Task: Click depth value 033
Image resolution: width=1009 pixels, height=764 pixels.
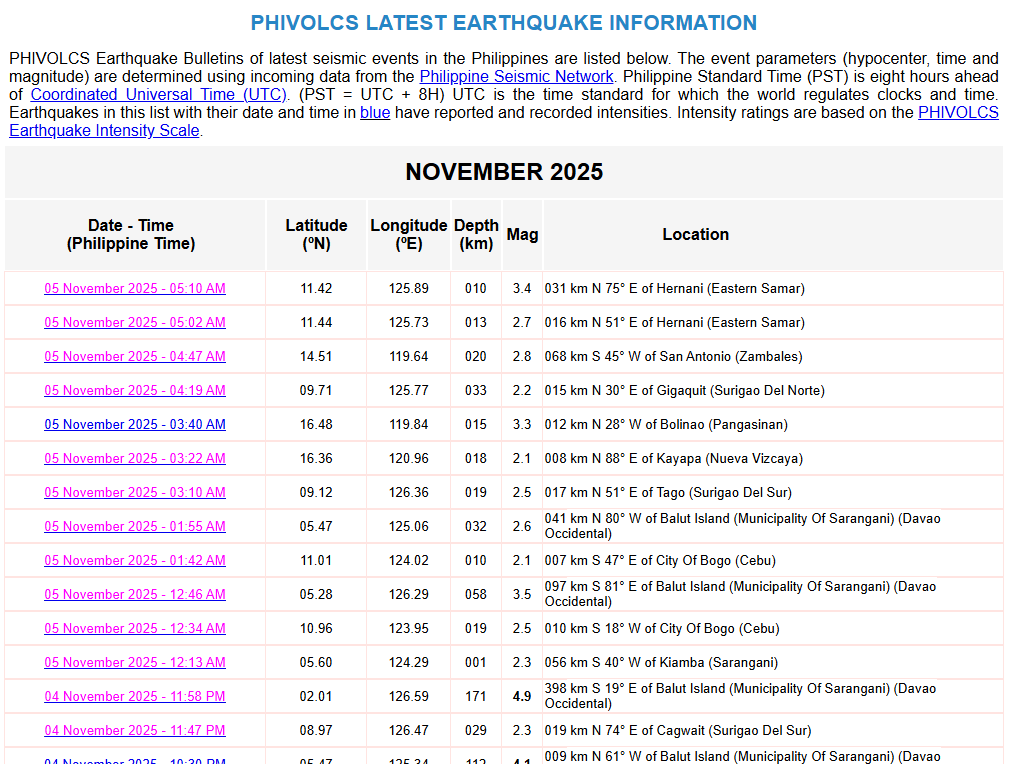Action: coord(476,391)
